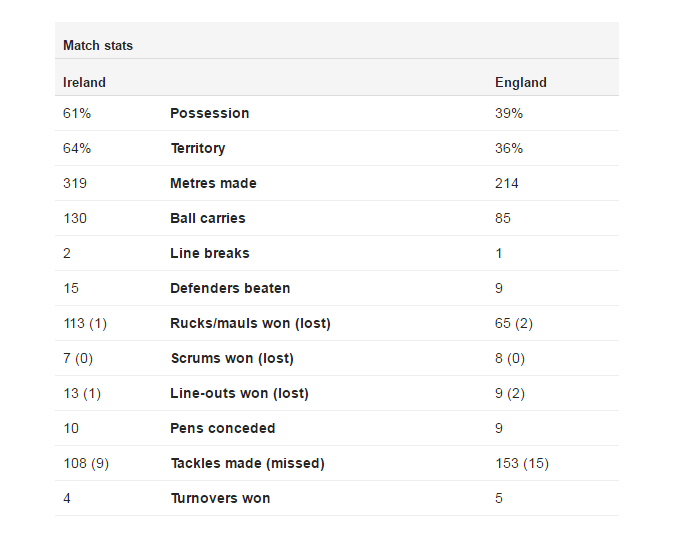Select the Ireland column header
This screenshot has height=543, width=680.
coord(84,82)
